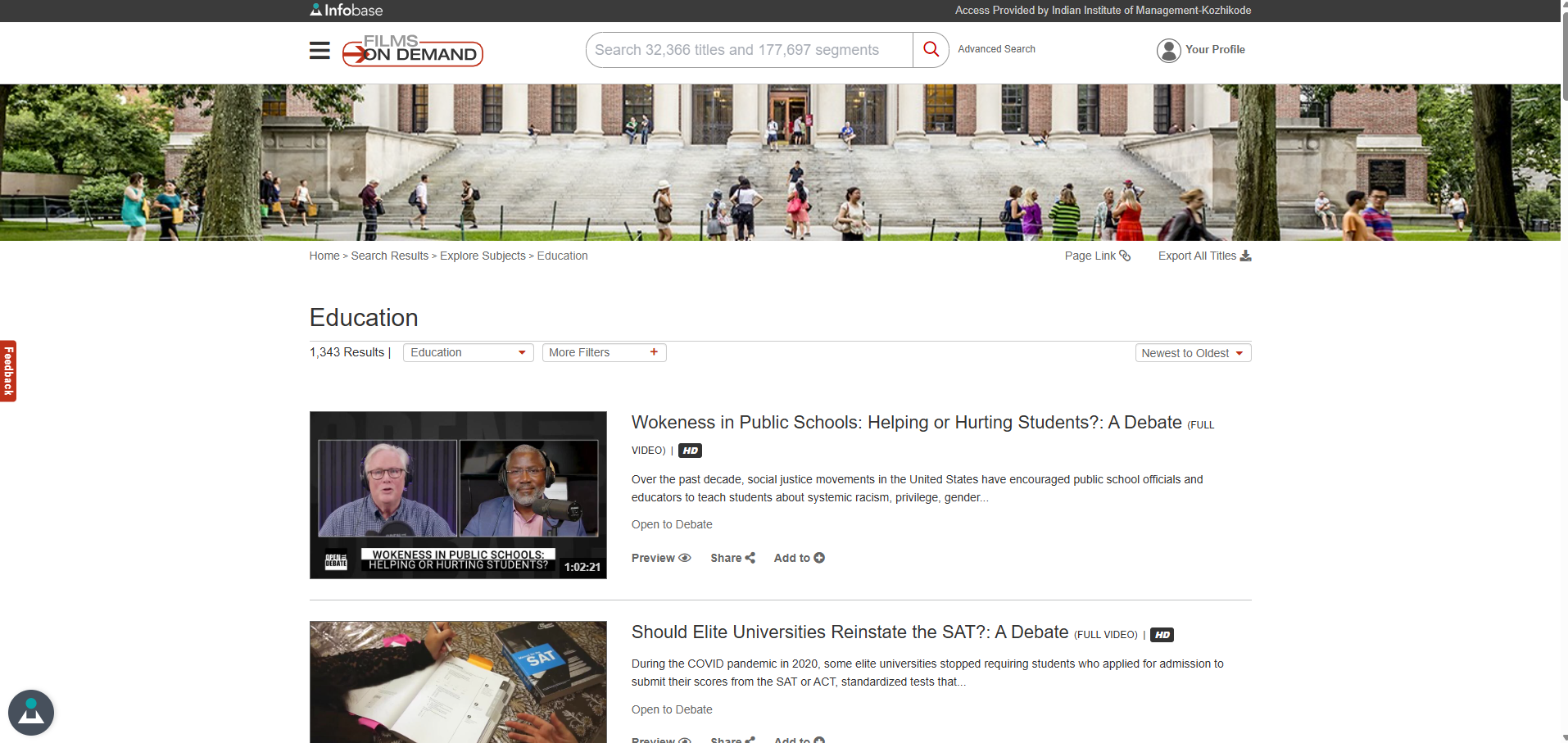Image resolution: width=1568 pixels, height=743 pixels.
Task: Preview the Wokeness in Public Schools video
Action: 660,558
